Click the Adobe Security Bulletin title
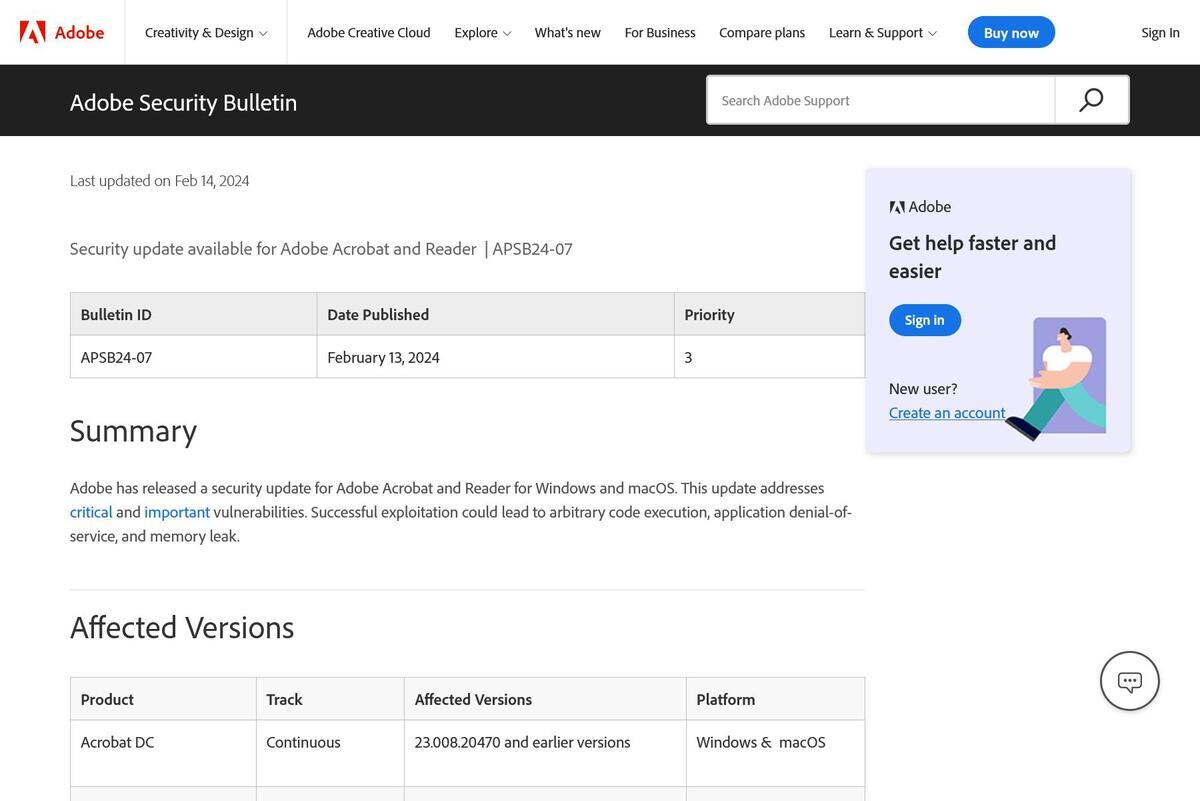The width and height of the screenshot is (1200, 801). click(184, 102)
